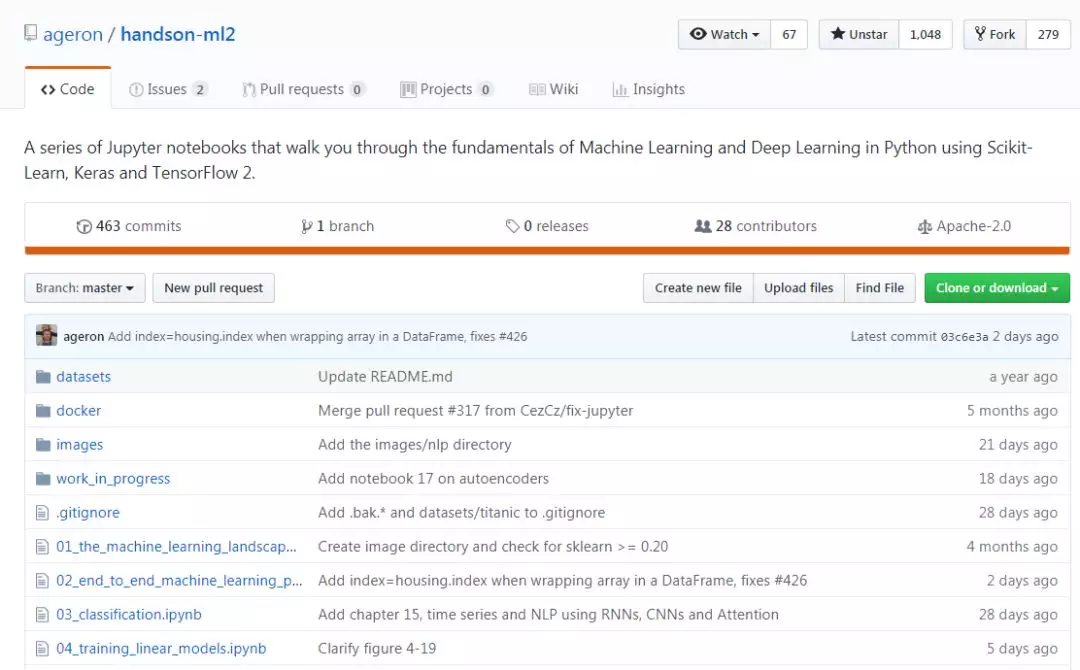Go to the Insights tab
Image resolution: width=1080 pixels, height=670 pixels.
click(649, 89)
